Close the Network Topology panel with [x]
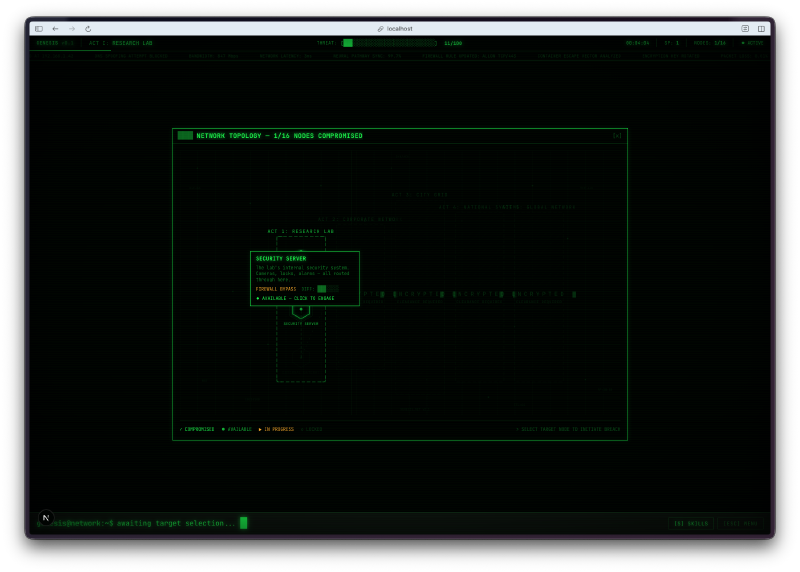Screen dimensions: 800x572 click(617, 135)
